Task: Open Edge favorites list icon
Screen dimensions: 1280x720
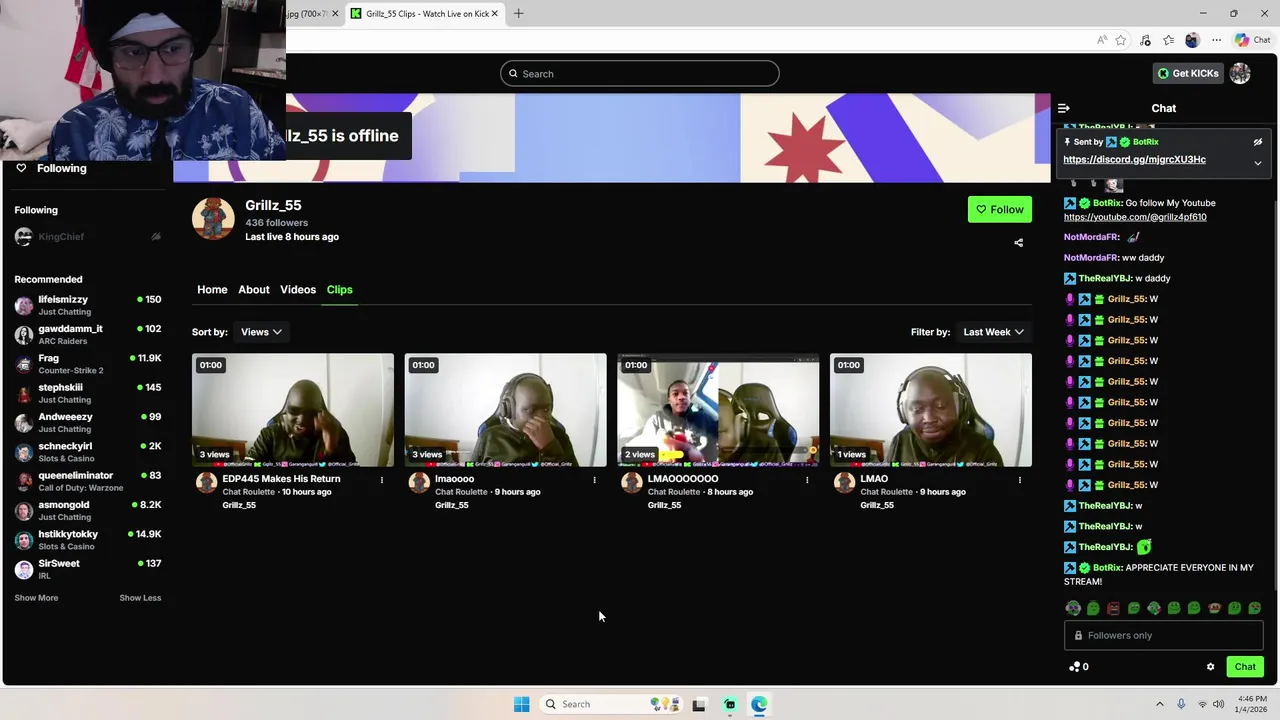Action: pyautogui.click(x=1168, y=40)
